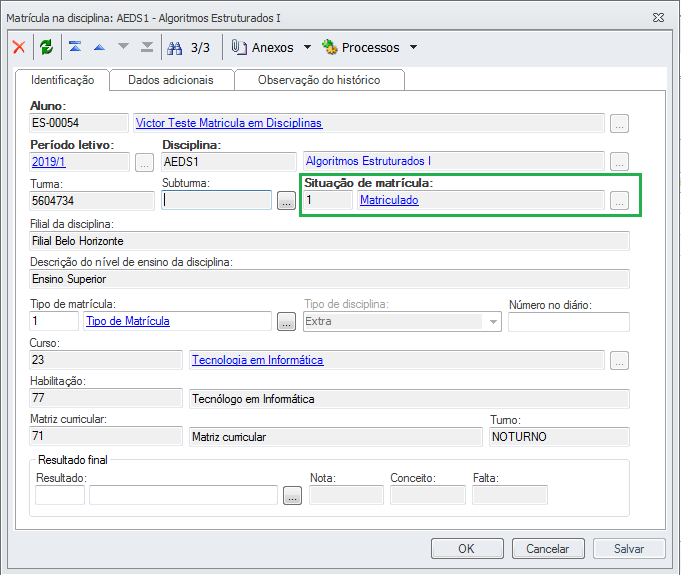The height and width of the screenshot is (575, 681).
Task: Click the Curso code 23 field
Action: point(106,360)
